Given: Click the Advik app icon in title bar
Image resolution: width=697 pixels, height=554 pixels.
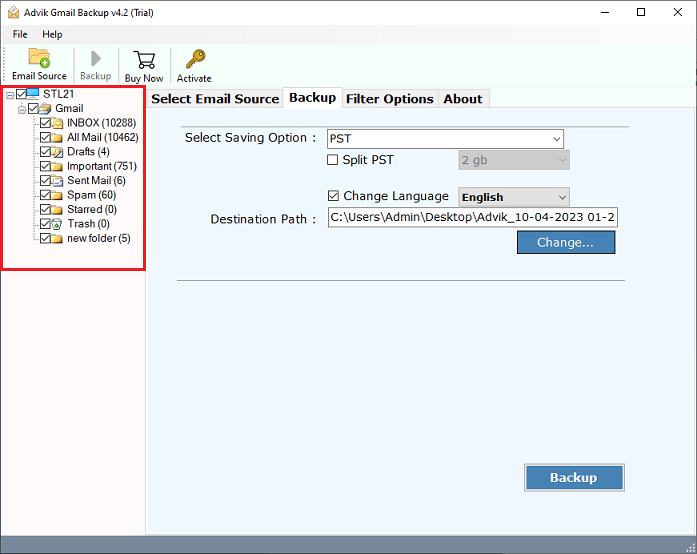Looking at the screenshot, I should pos(13,12).
